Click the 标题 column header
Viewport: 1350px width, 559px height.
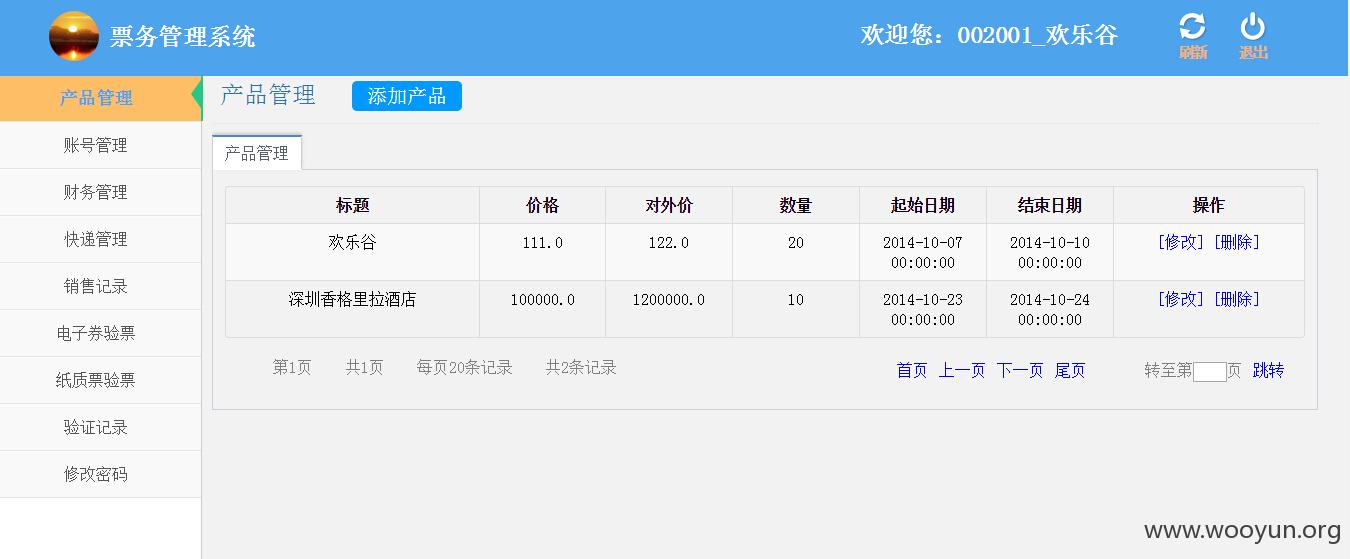pyautogui.click(x=353, y=205)
